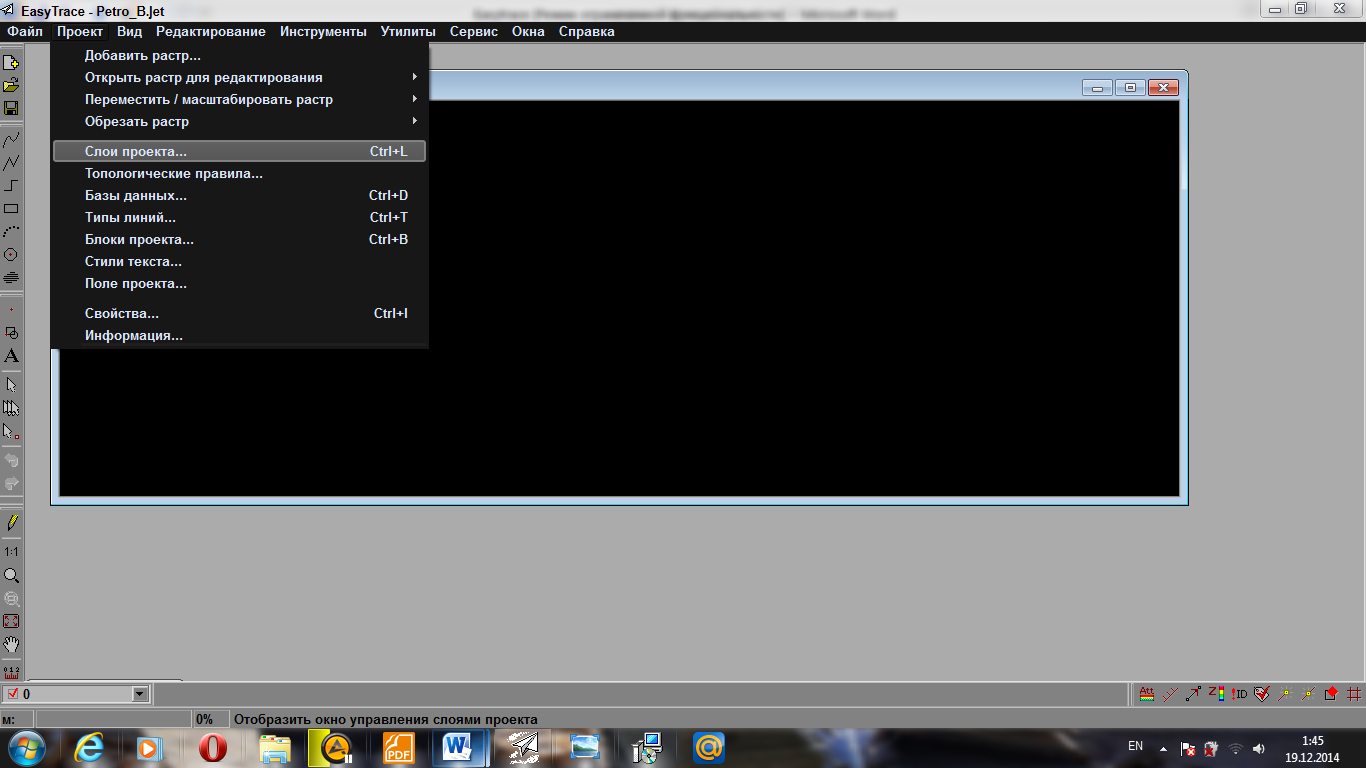The height and width of the screenshot is (768, 1366).
Task: Choose 'Топологические правила...' menu entry
Action: [240, 173]
